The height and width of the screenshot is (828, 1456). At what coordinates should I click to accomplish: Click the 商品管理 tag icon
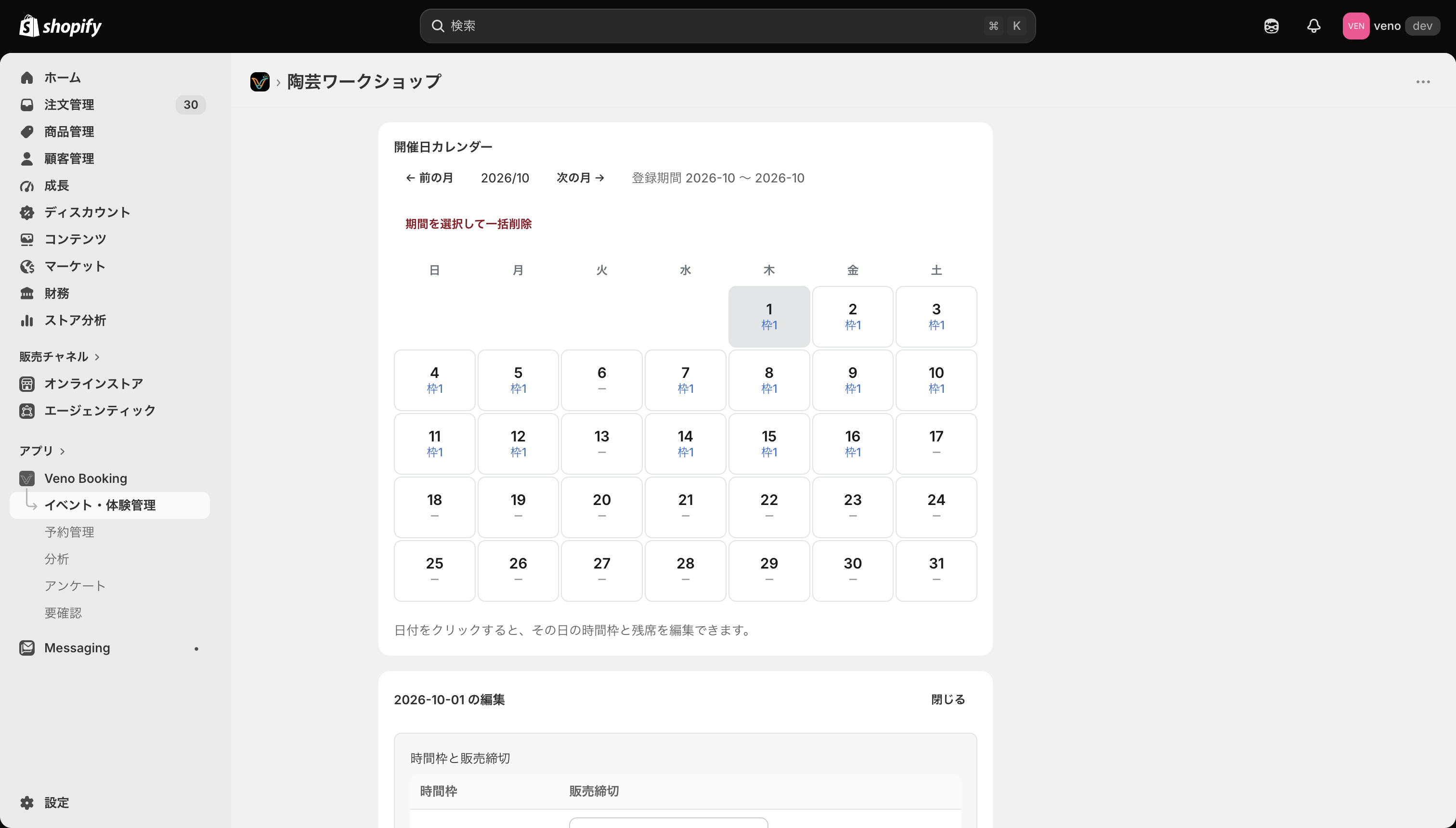(x=27, y=132)
